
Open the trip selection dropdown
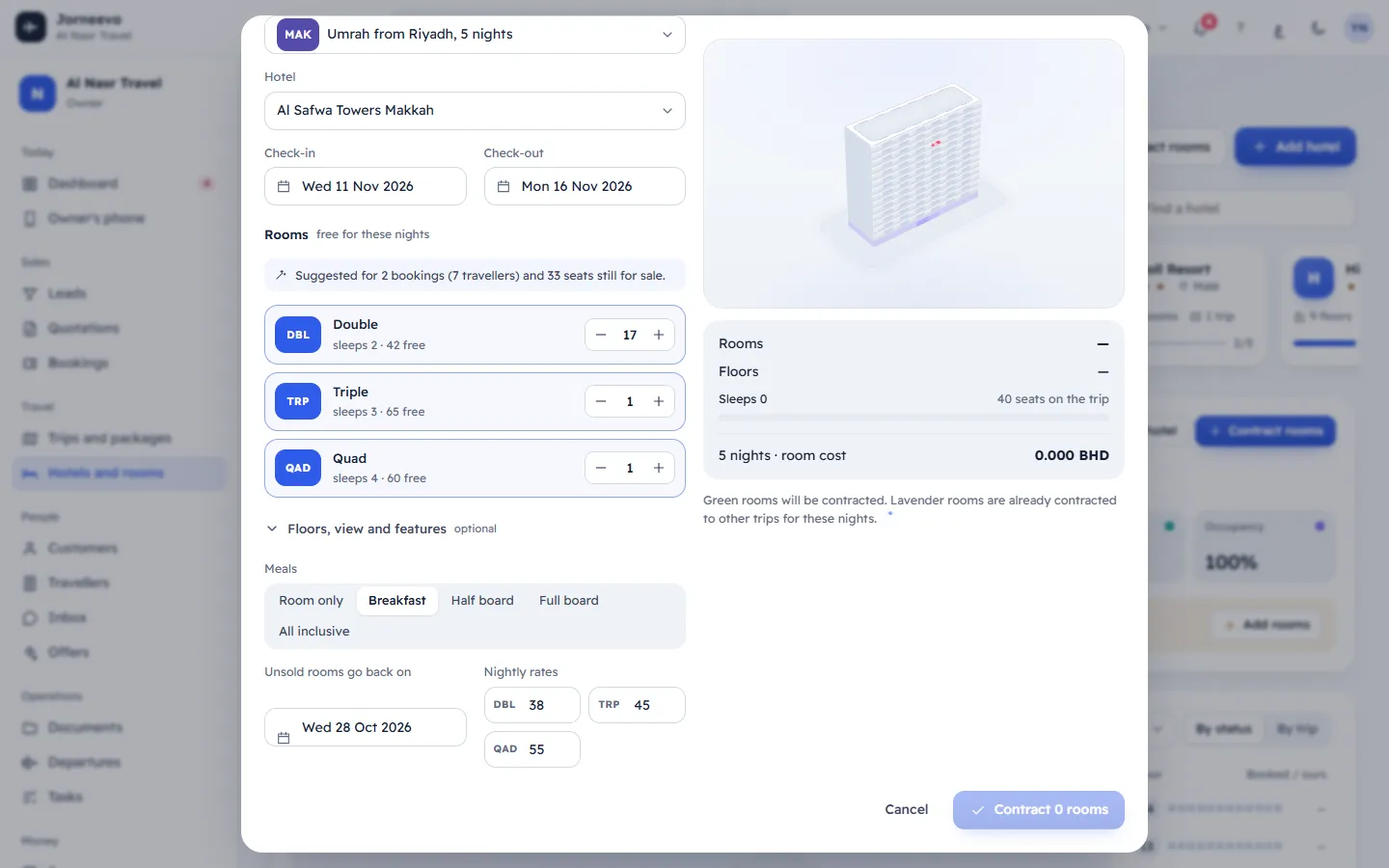pos(475,35)
